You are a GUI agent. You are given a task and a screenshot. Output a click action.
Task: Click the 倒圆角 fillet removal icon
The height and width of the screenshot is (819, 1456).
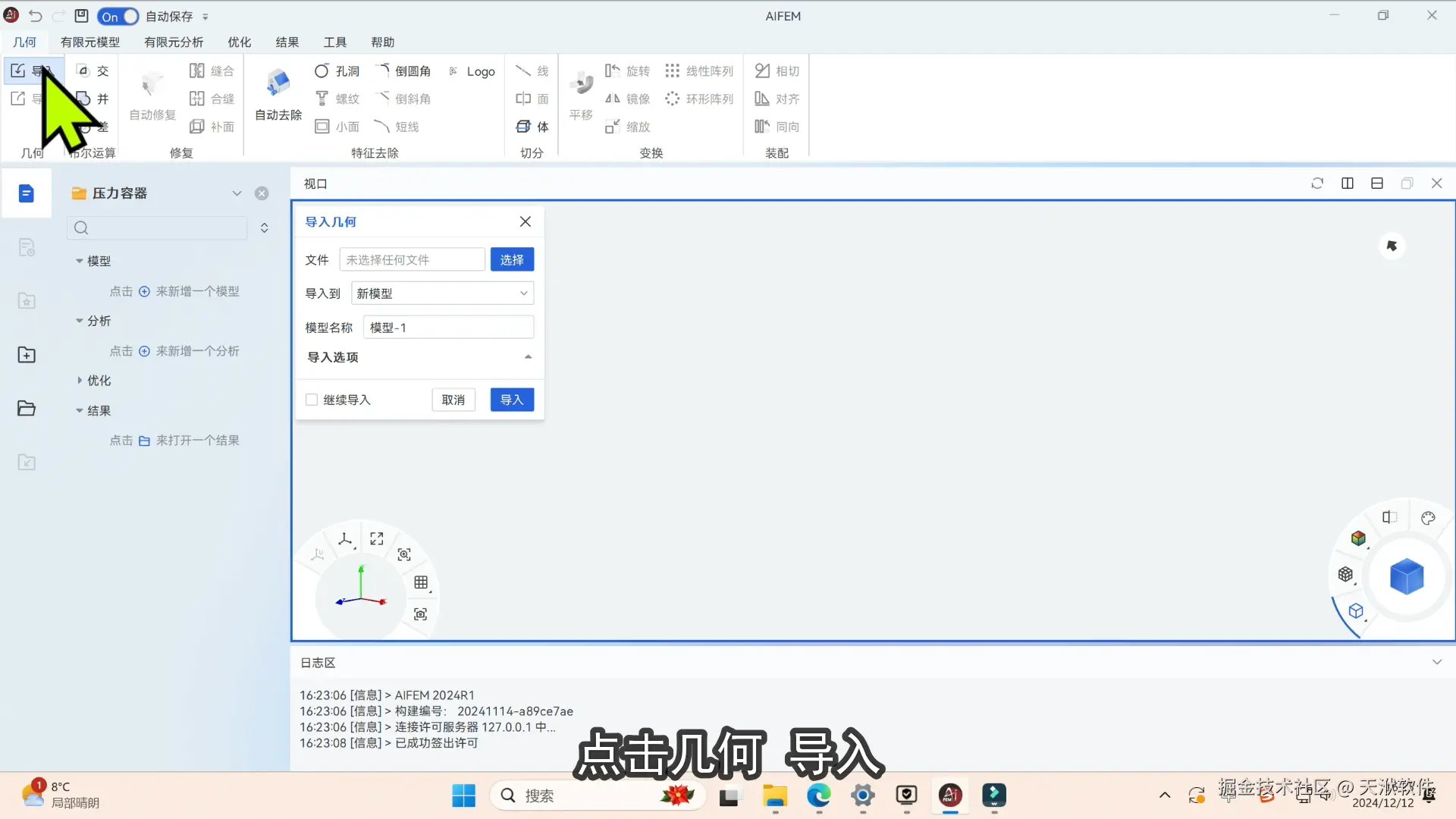(x=383, y=71)
